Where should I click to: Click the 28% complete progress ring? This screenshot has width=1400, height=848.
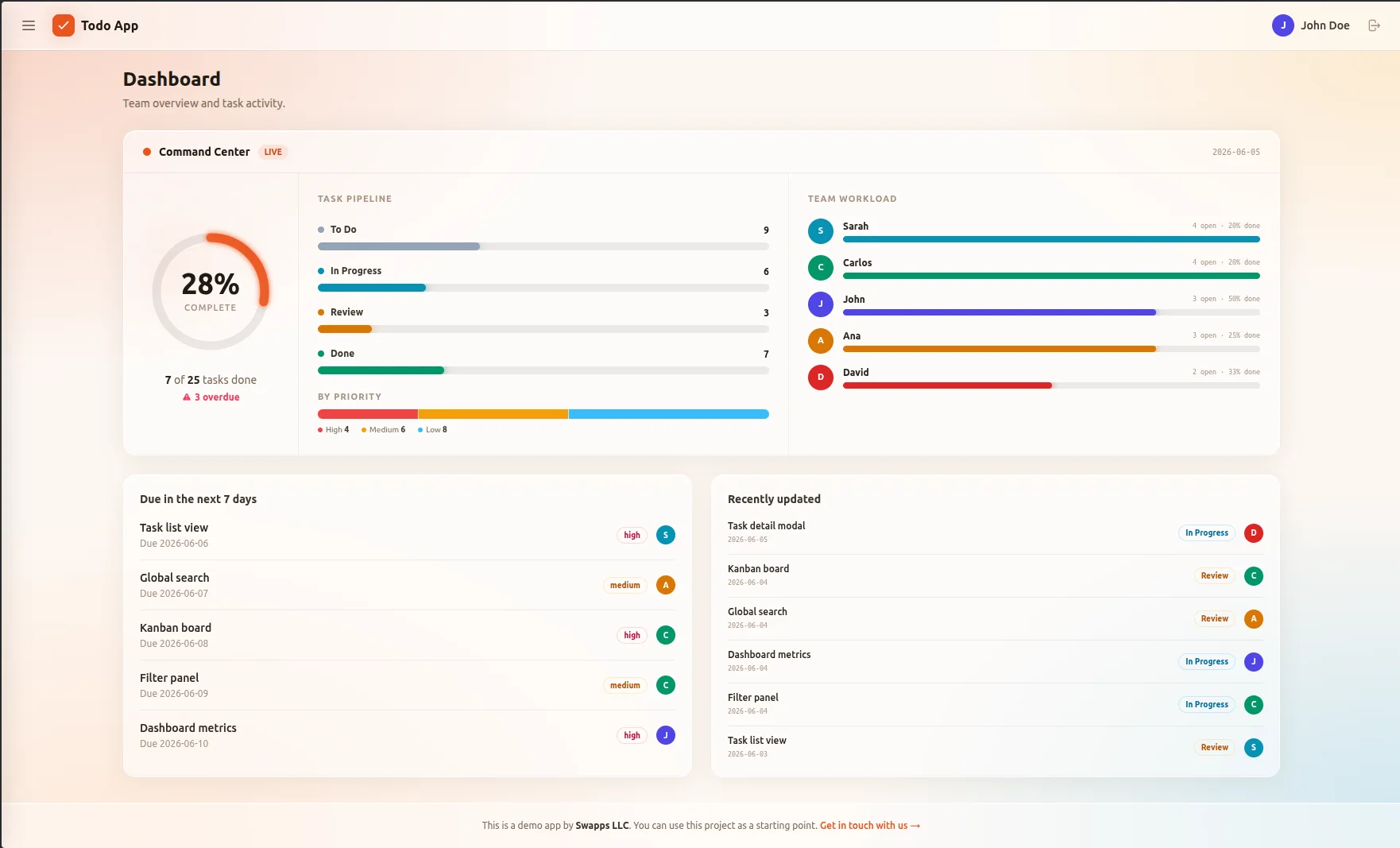click(211, 292)
